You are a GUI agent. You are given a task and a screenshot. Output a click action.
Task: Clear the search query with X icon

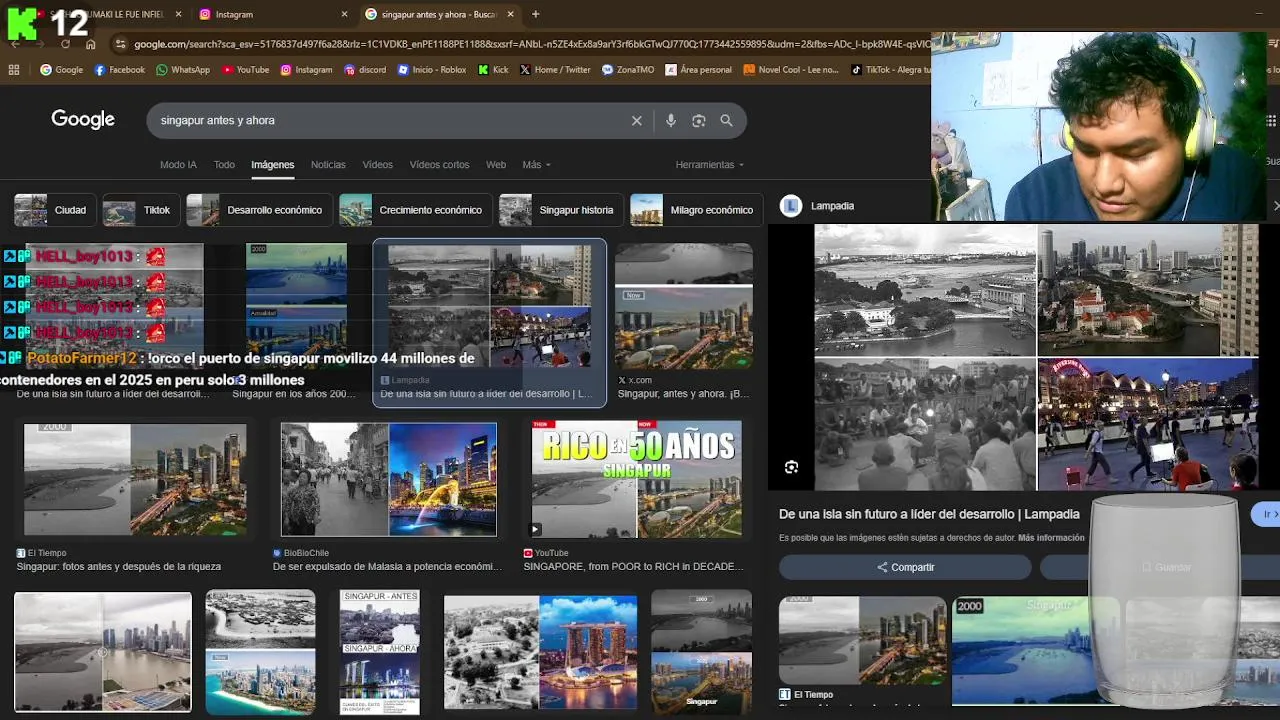tap(636, 120)
